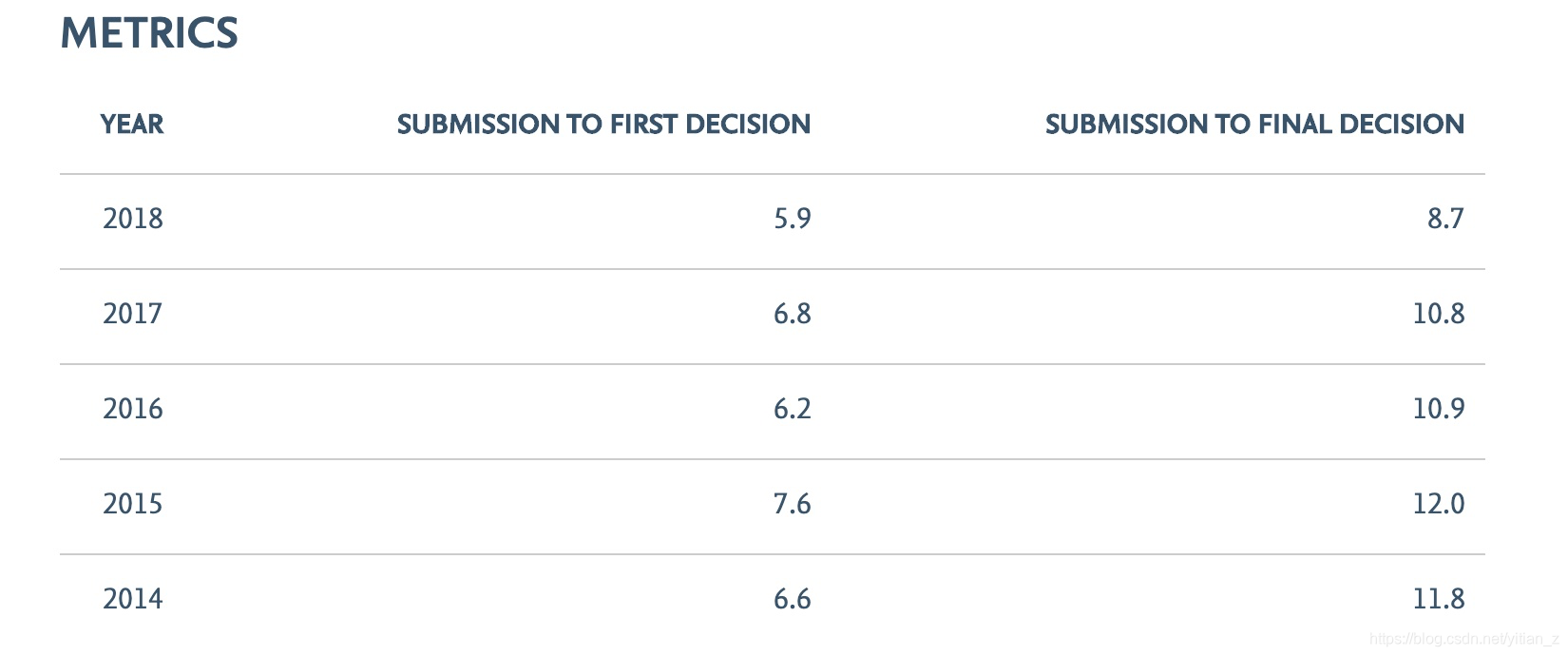Click first decision value 6.2
The image size is (1568, 656).
[x=792, y=409]
